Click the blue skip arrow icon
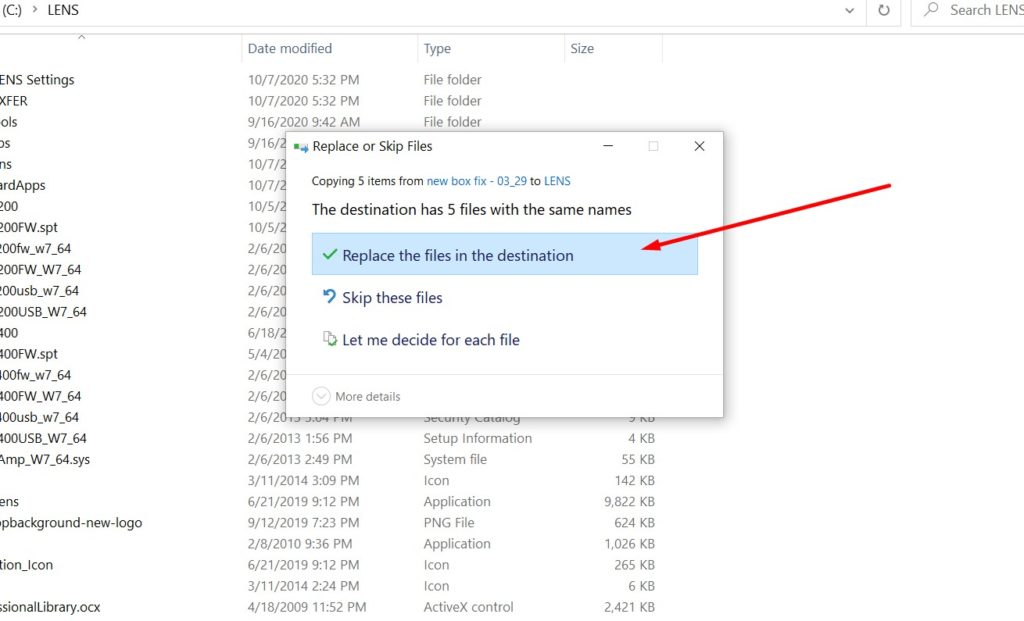The image size is (1024, 621). 328,297
